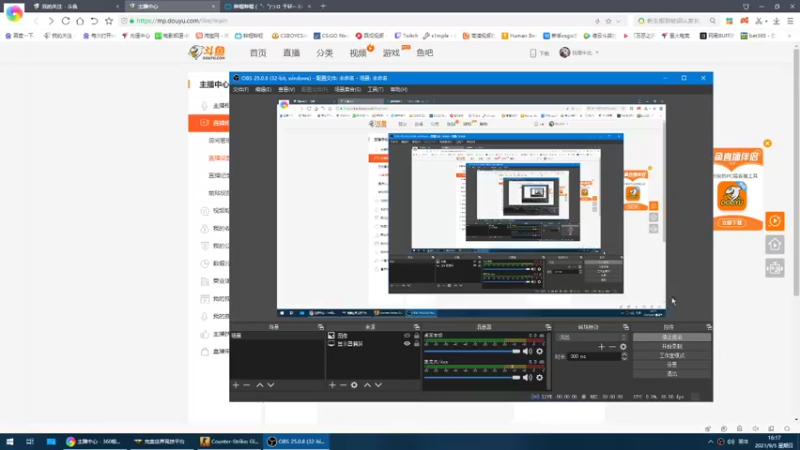The image size is (800, 450).
Task: Click the home icon on Douyu right sidebar
Action: pyautogui.click(x=775, y=245)
